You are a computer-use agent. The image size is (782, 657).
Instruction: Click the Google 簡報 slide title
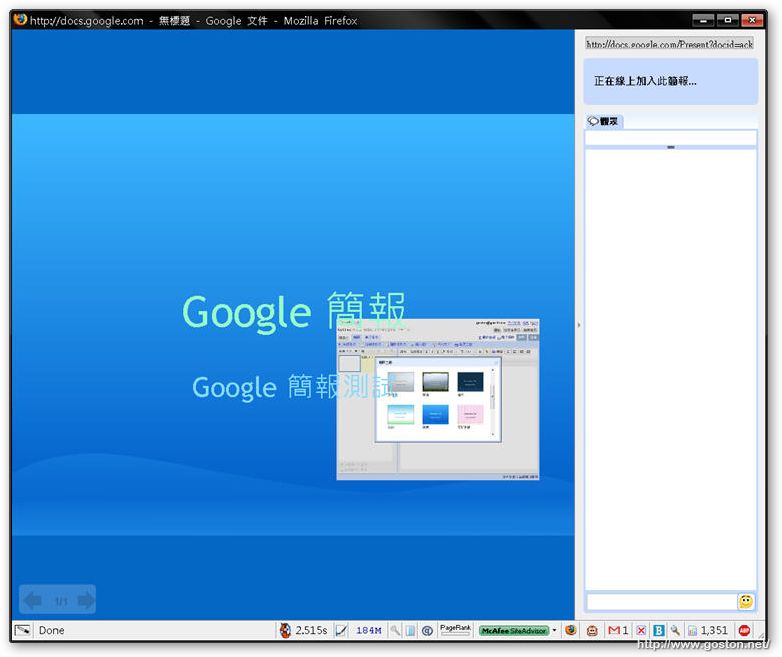click(x=294, y=312)
